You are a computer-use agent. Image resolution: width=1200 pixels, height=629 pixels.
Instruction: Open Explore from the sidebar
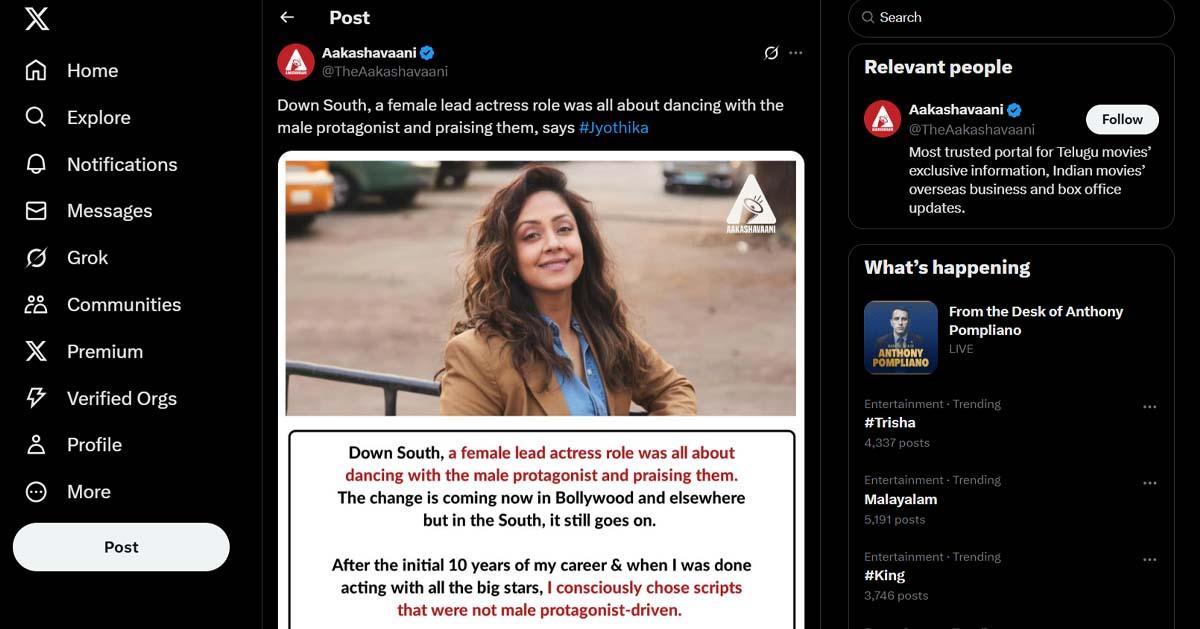[77, 117]
